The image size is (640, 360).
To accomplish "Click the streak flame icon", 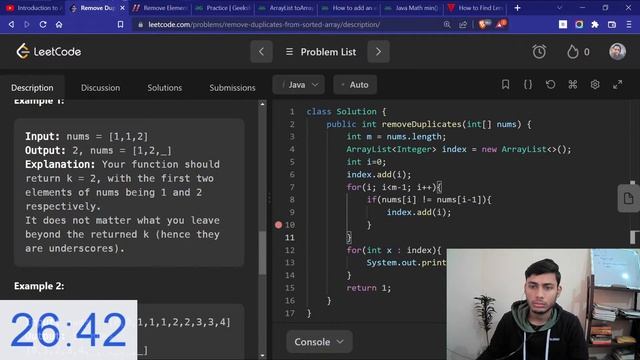I will coord(573,52).
